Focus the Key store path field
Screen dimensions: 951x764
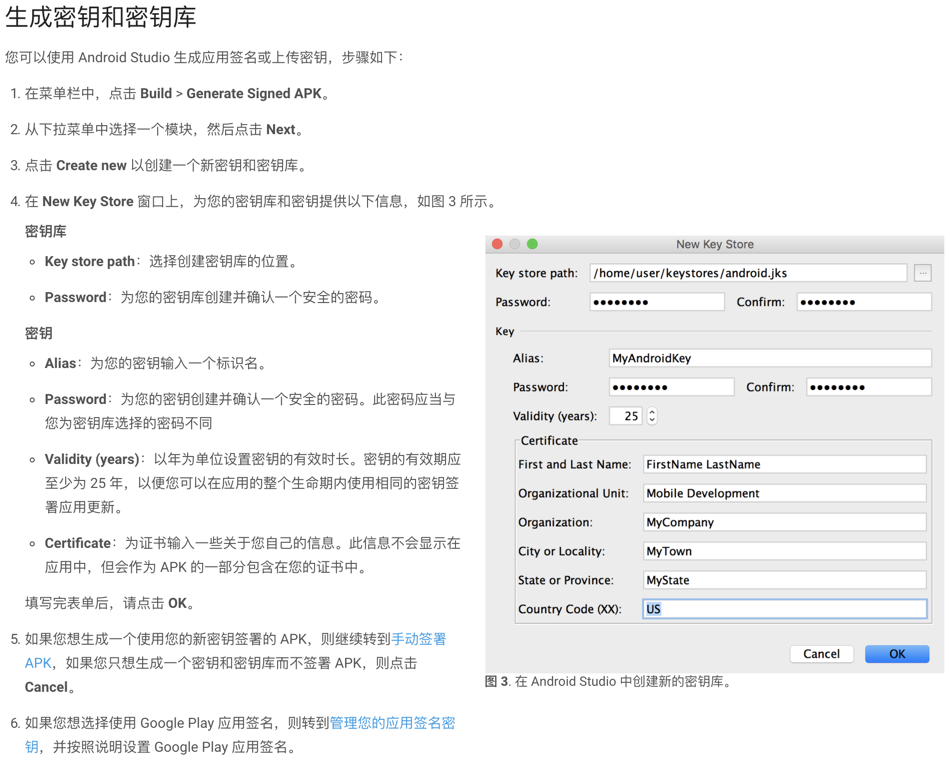click(747, 273)
